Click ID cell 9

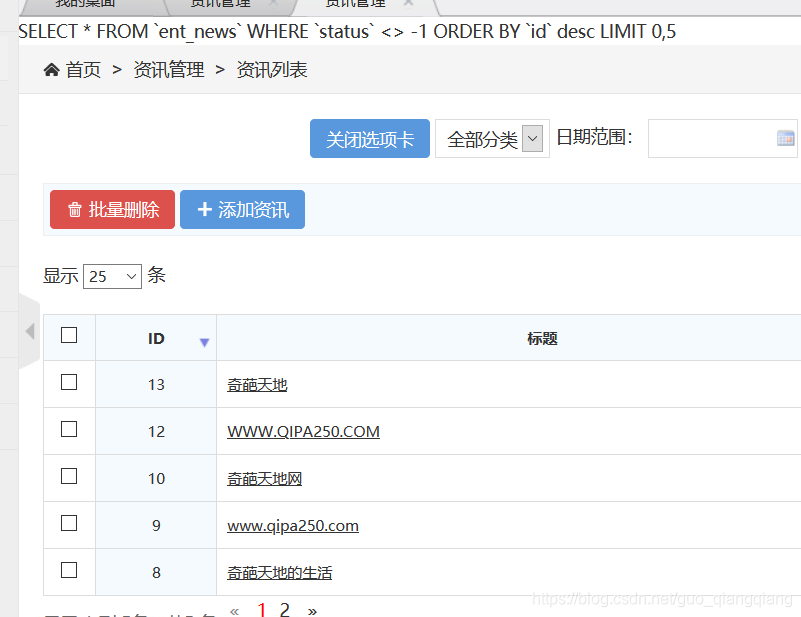coord(156,525)
